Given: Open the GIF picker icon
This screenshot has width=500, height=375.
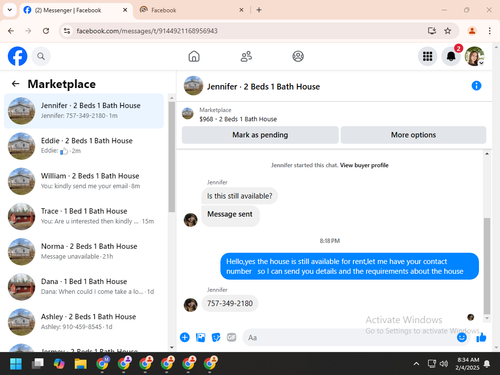Looking at the screenshot, I should [x=231, y=337].
